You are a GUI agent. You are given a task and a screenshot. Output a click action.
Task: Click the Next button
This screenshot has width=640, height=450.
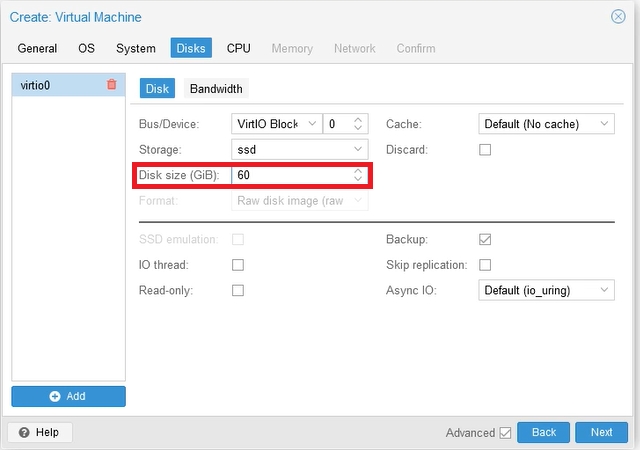(601, 432)
